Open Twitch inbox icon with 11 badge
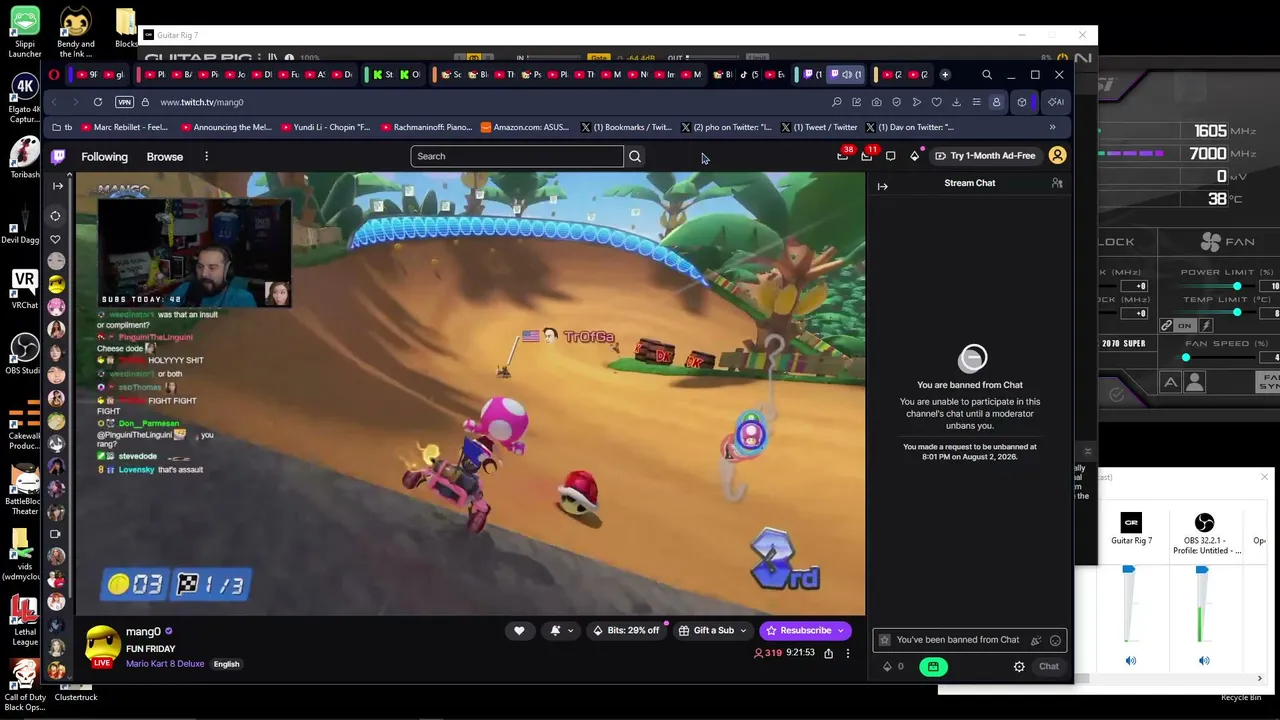The width and height of the screenshot is (1280, 720). click(x=867, y=156)
